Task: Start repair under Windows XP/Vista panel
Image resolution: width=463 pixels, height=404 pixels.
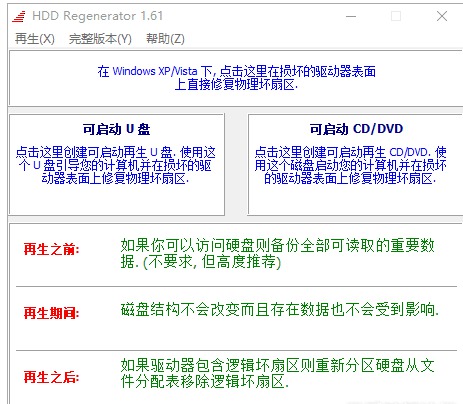Action: point(236,78)
